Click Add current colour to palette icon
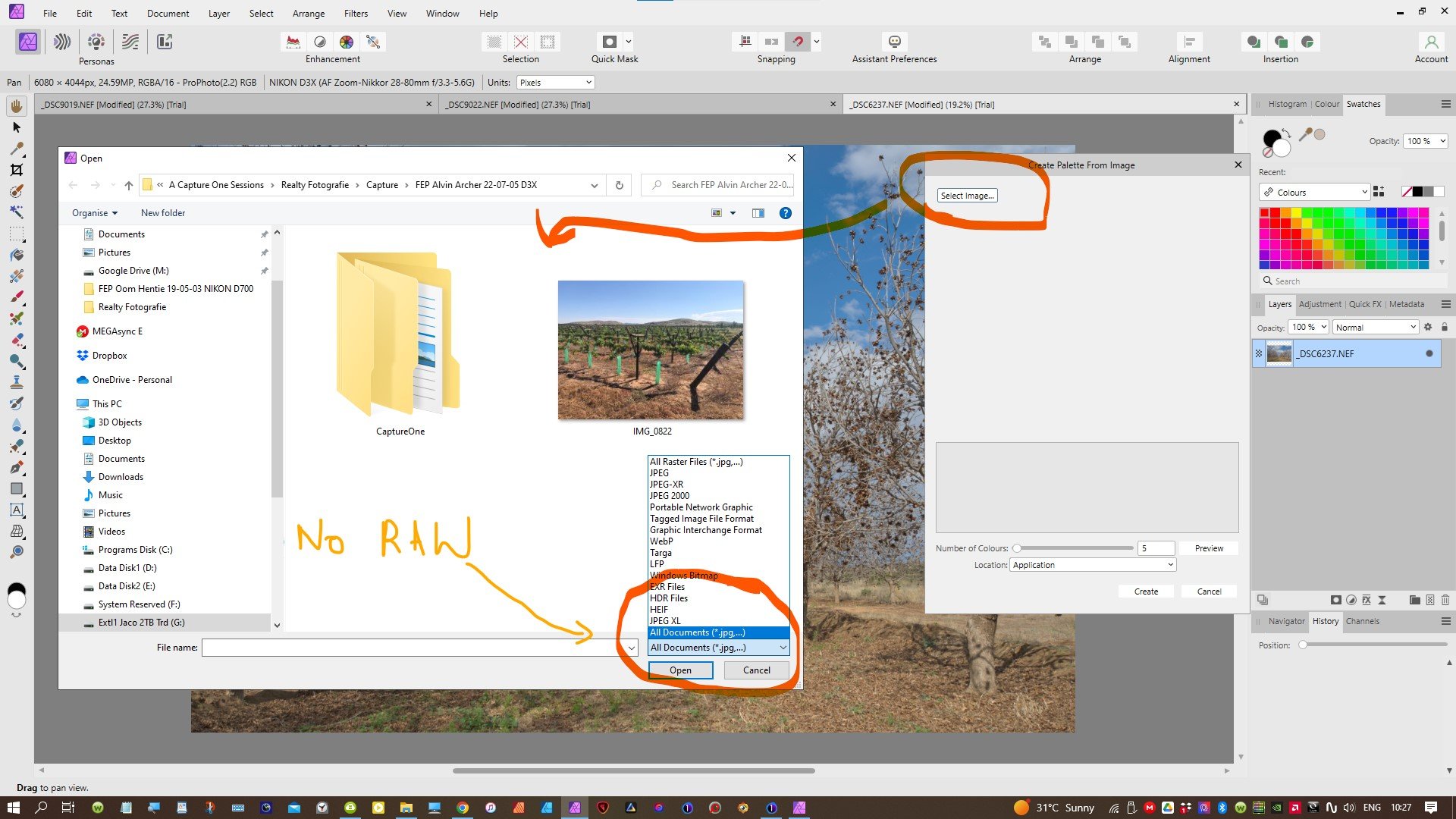Viewport: 1456px width, 819px height. point(1379,192)
